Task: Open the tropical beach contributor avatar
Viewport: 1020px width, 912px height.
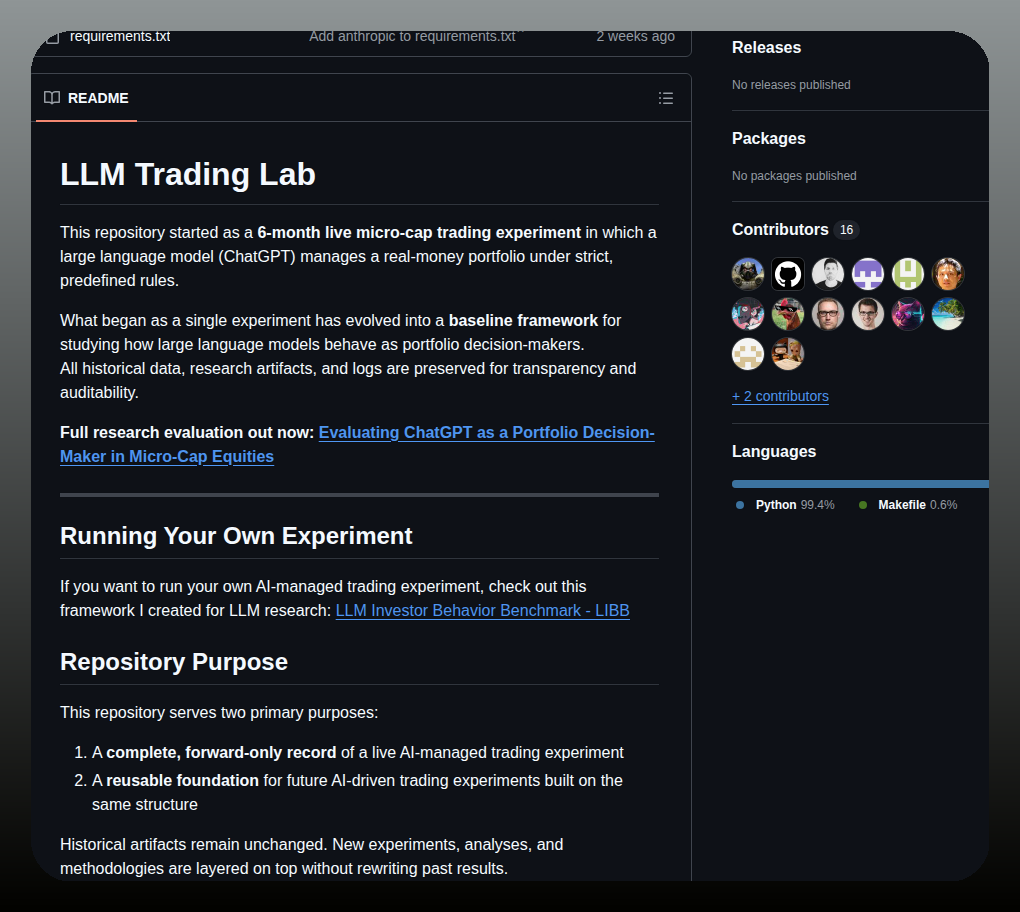Action: (x=948, y=314)
